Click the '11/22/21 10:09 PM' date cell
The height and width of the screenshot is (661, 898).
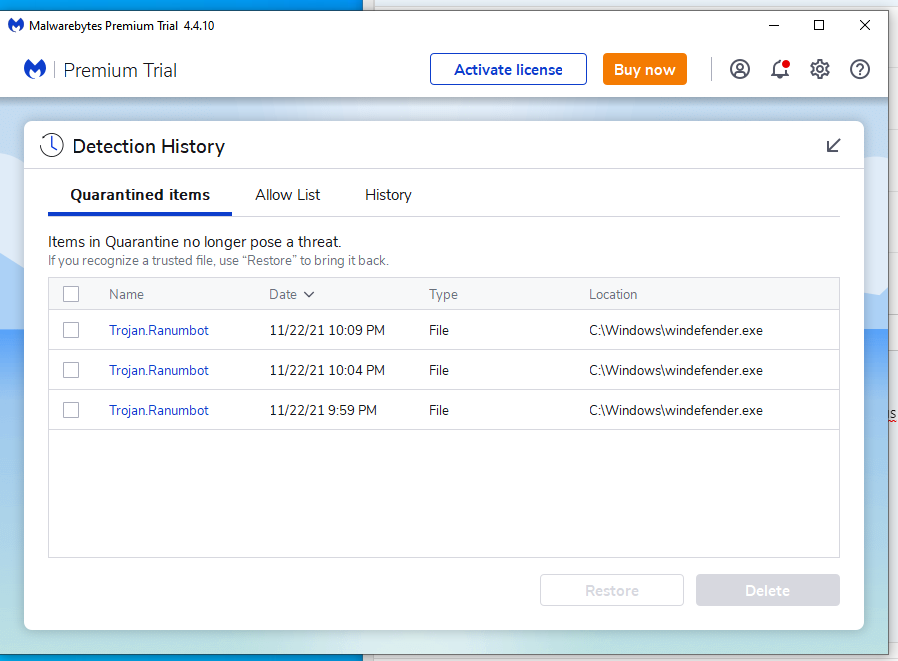(327, 330)
